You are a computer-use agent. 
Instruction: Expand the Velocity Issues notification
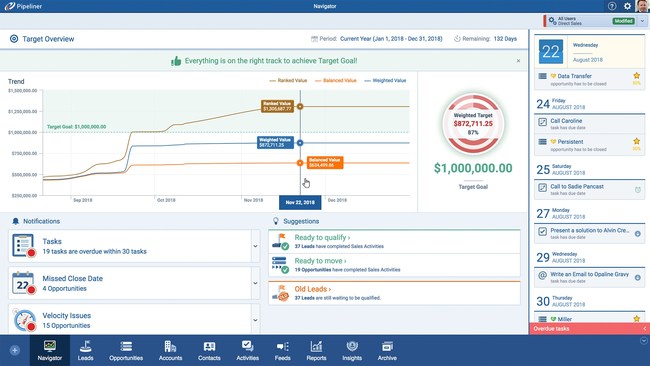255,320
